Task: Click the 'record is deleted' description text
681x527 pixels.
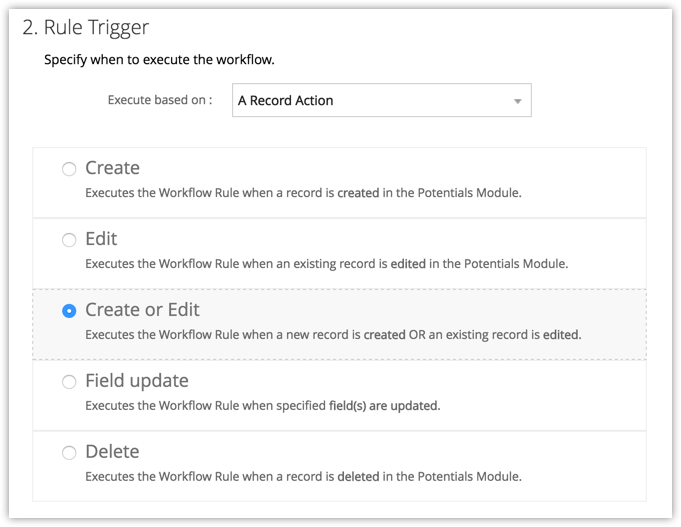Action: point(303,477)
